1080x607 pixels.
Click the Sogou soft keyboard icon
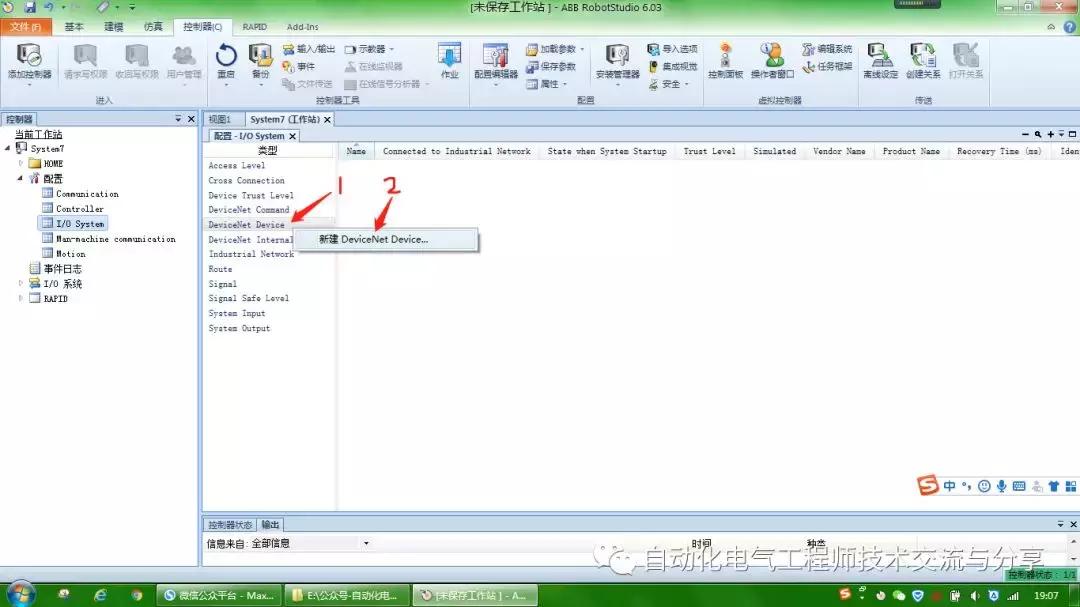[1019, 486]
